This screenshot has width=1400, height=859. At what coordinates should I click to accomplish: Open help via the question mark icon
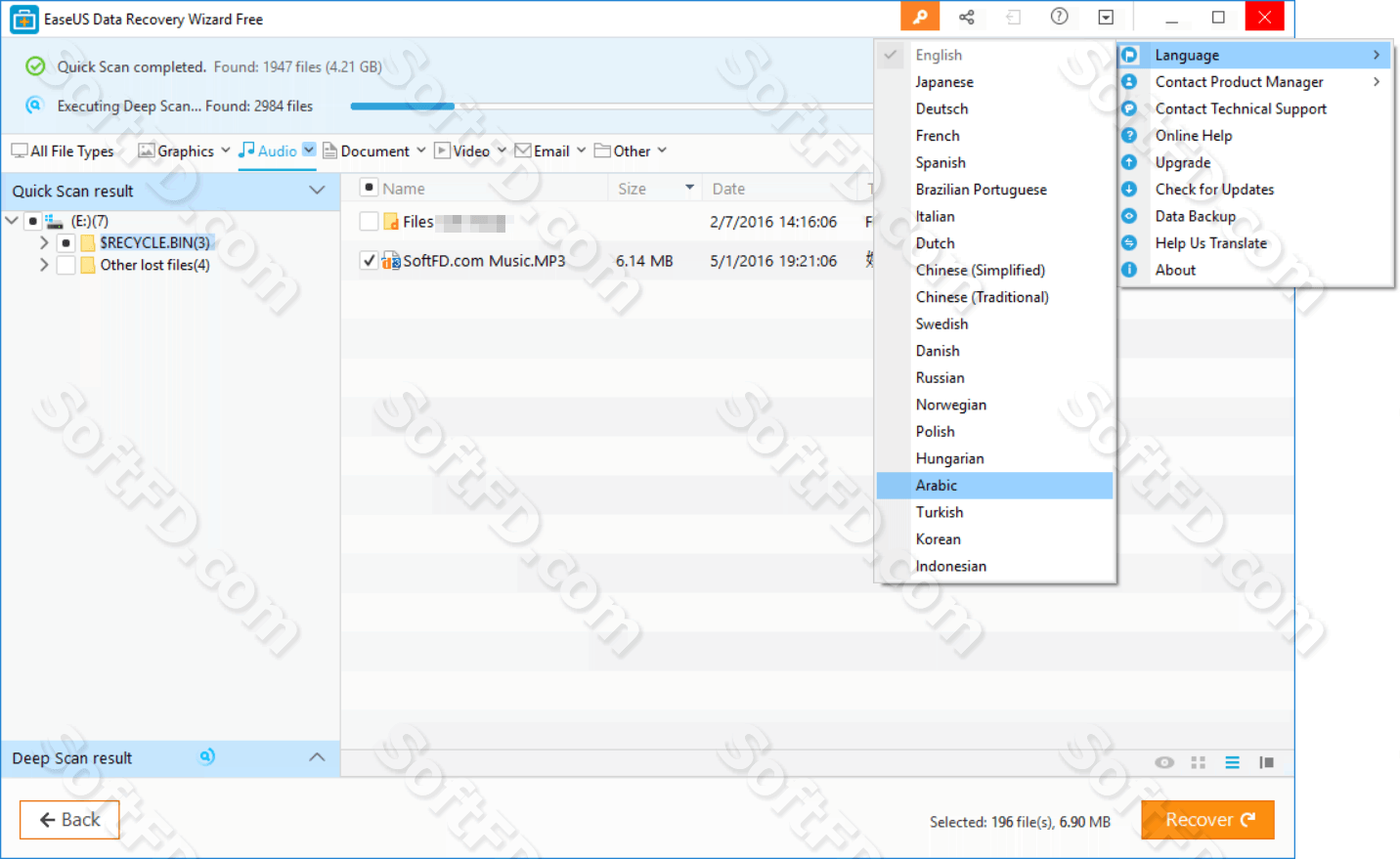click(1059, 17)
